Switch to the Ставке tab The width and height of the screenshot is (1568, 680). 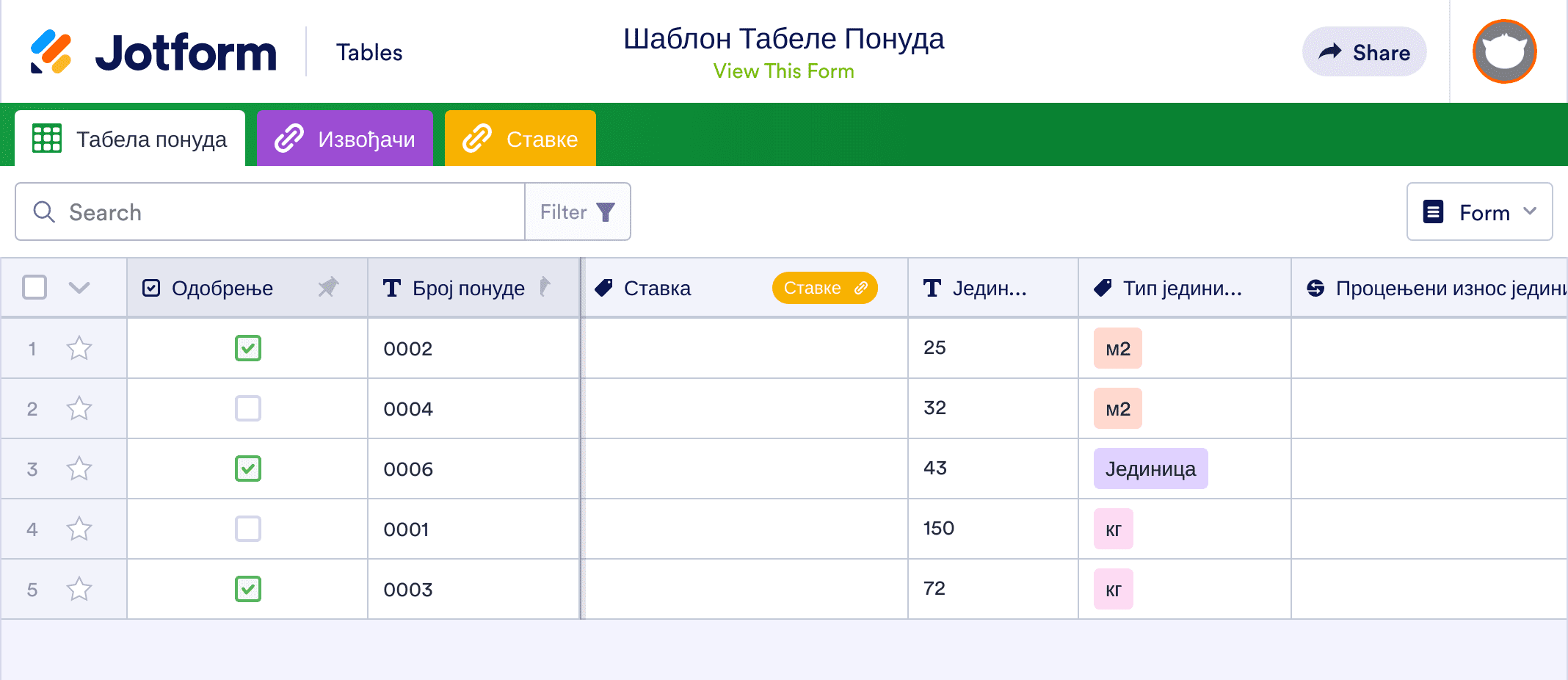(520, 138)
